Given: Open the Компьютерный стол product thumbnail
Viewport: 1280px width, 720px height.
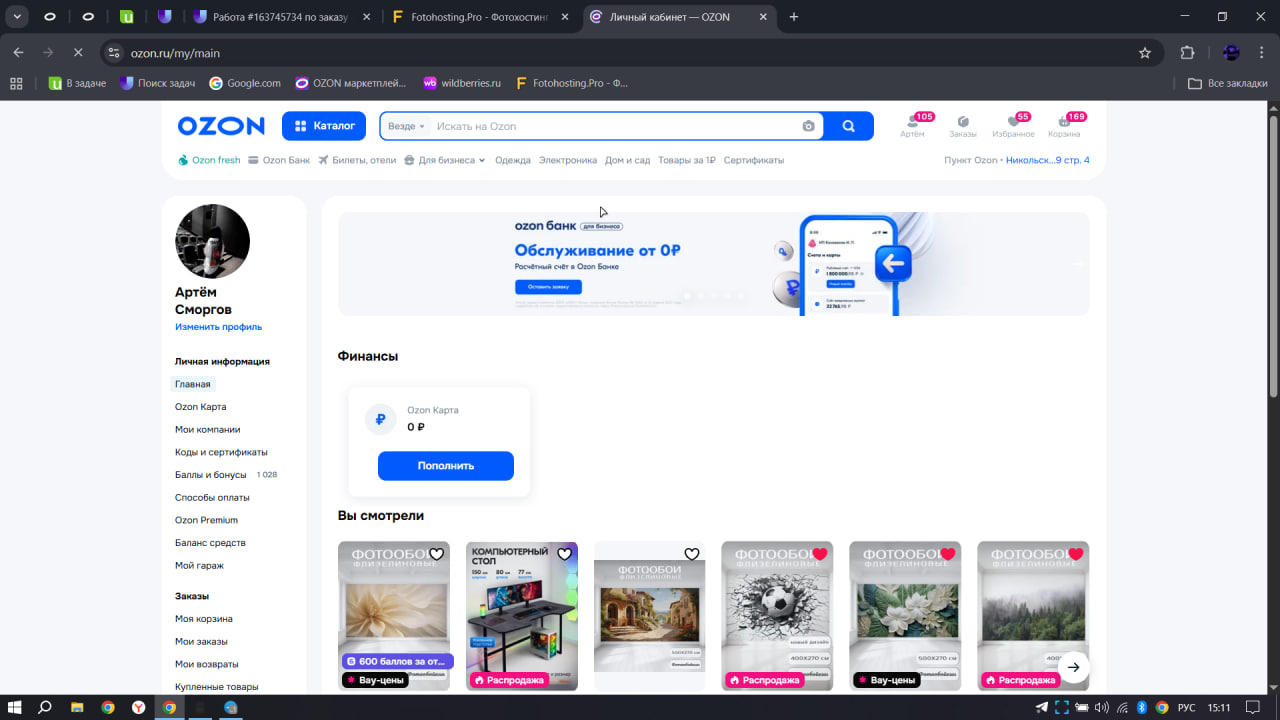Looking at the screenshot, I should pos(521,615).
